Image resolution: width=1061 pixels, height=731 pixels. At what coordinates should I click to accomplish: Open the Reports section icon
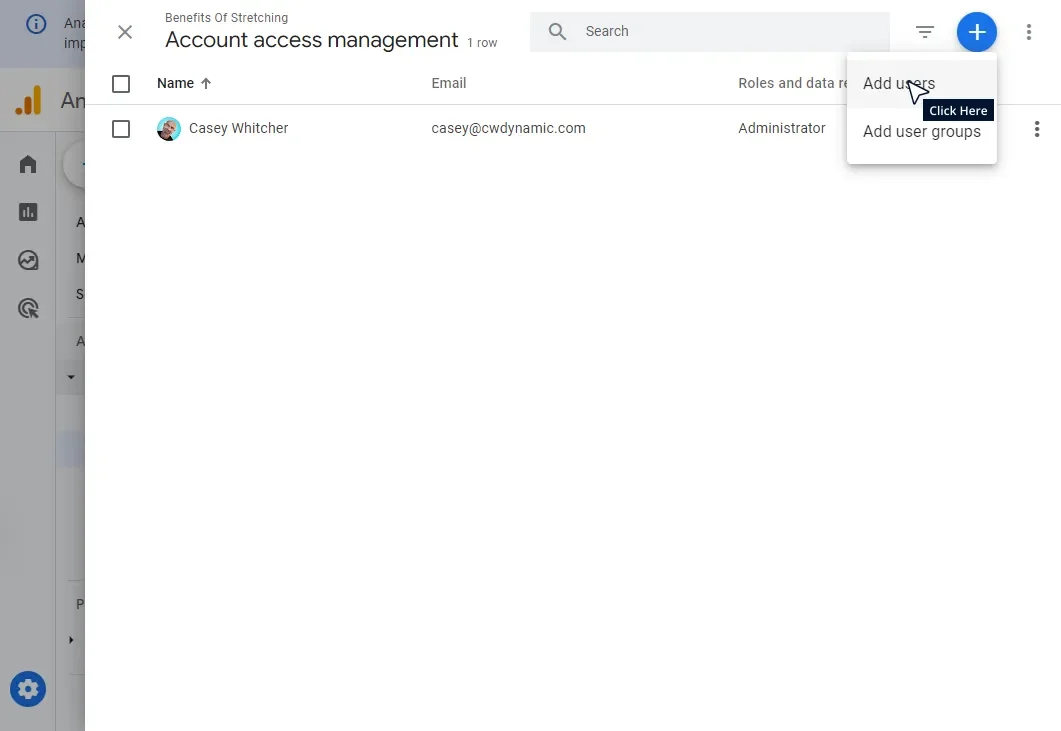tap(27, 212)
